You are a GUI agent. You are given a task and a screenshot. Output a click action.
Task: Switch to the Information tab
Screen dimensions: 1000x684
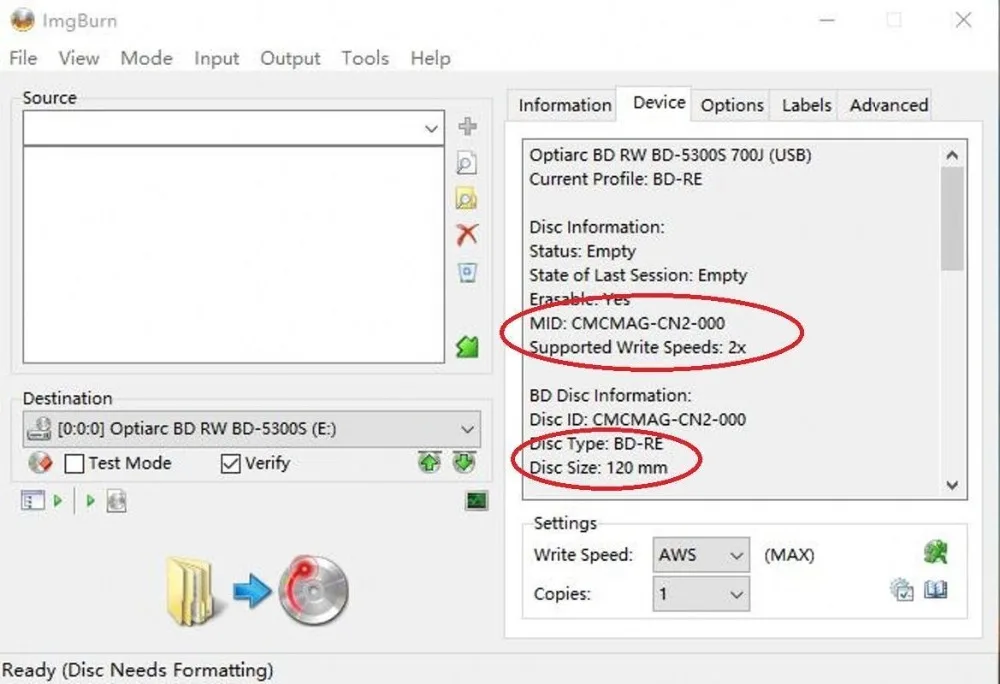564,105
